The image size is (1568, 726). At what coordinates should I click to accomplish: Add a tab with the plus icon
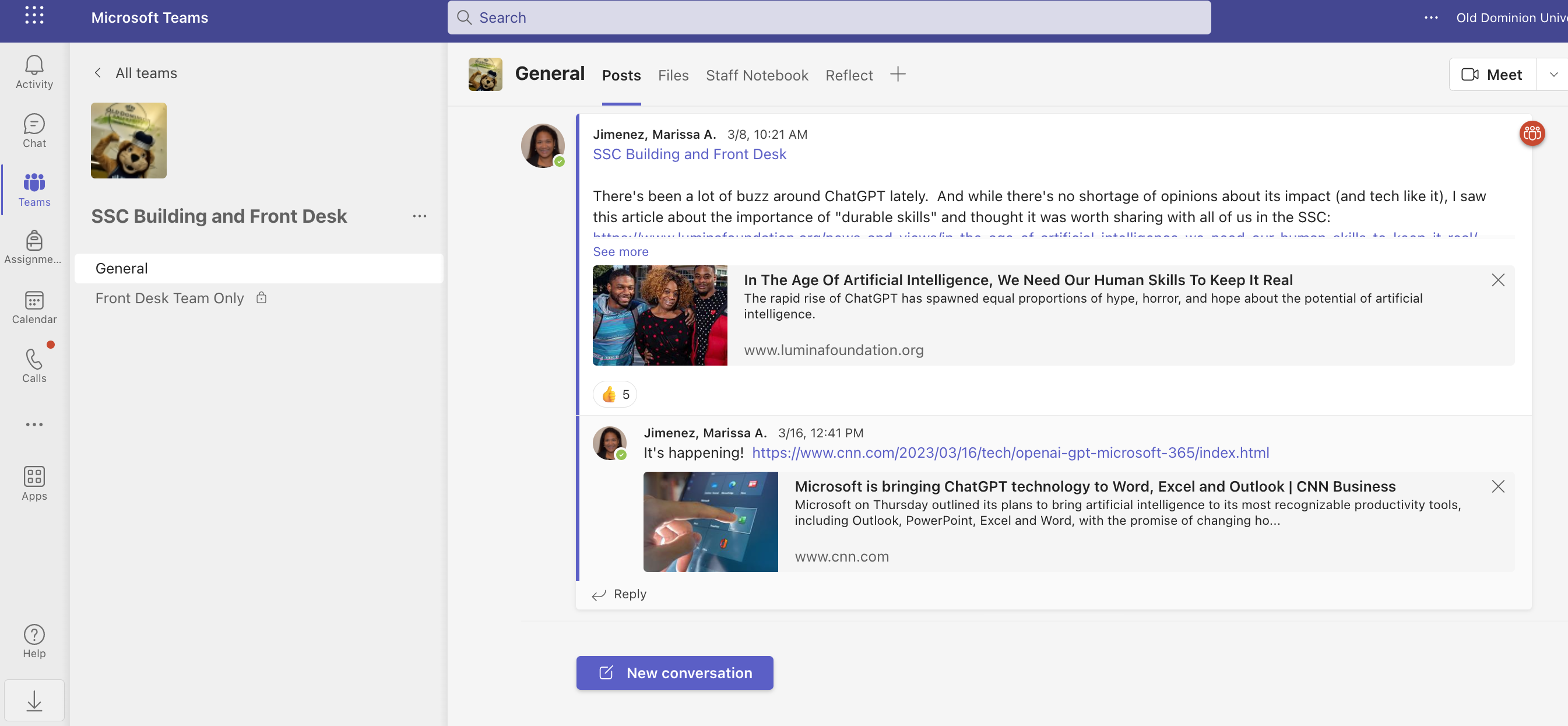(897, 74)
